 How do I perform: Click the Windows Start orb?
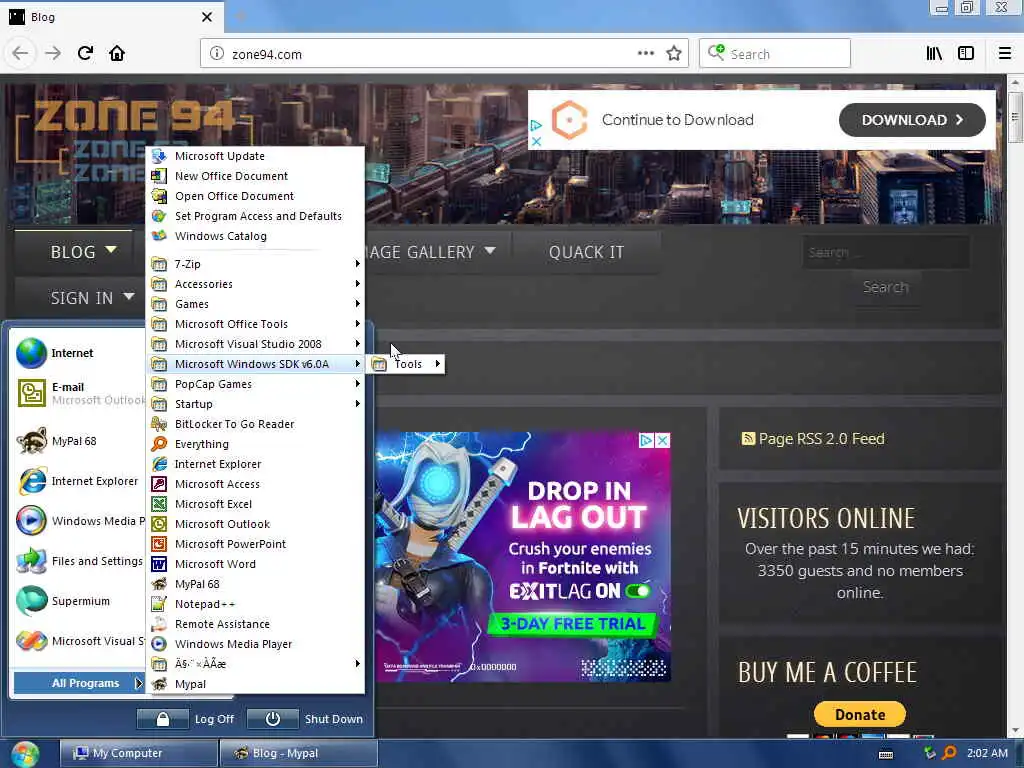[25, 754]
